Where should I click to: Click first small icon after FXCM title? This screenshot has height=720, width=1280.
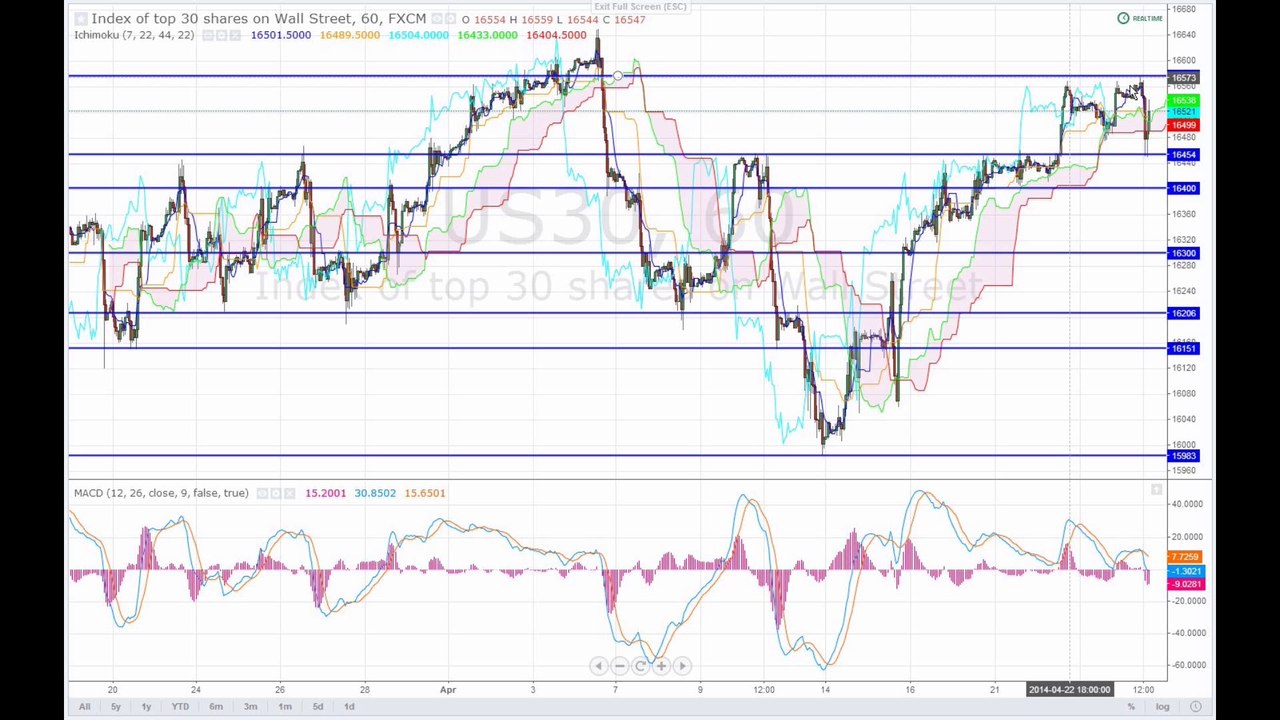(438, 19)
